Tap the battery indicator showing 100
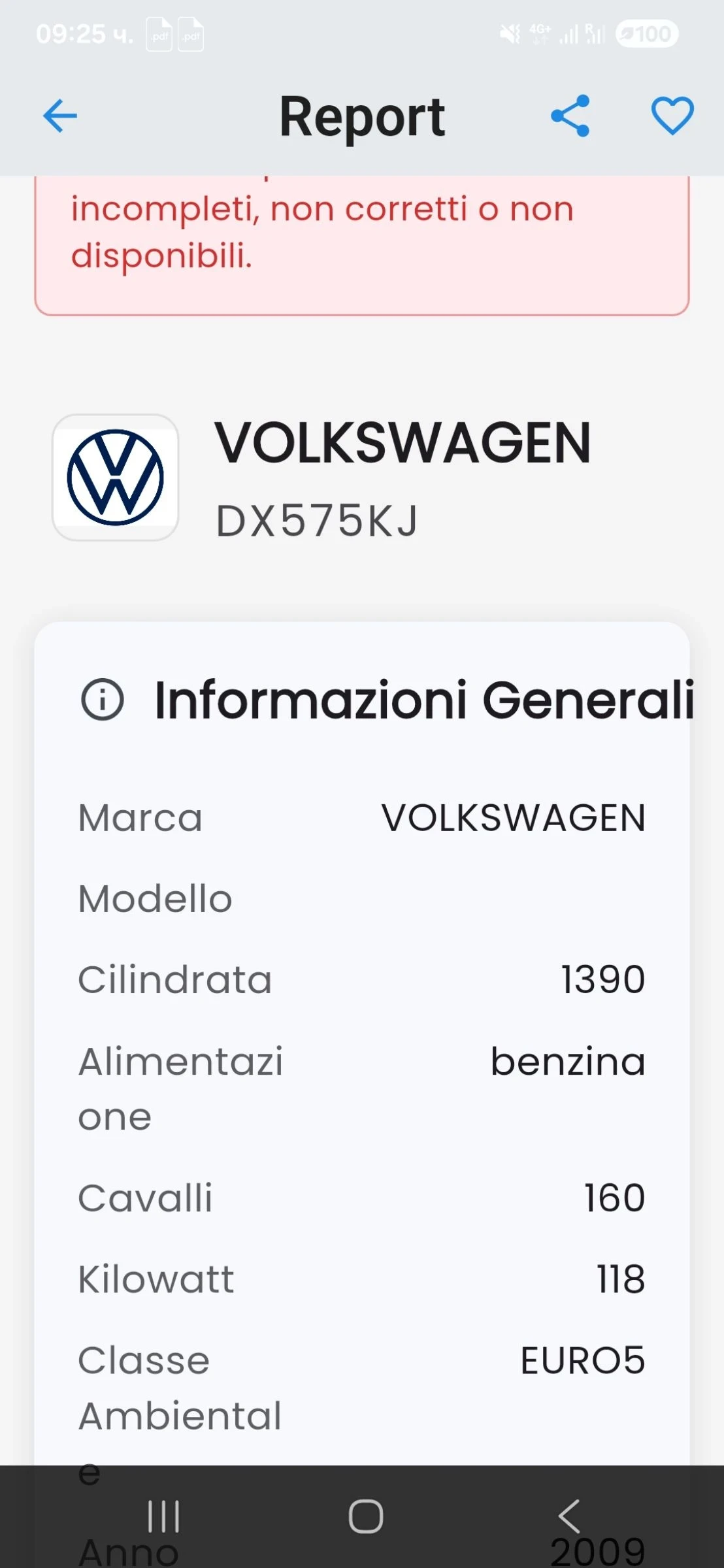The image size is (724, 1568). [x=646, y=34]
